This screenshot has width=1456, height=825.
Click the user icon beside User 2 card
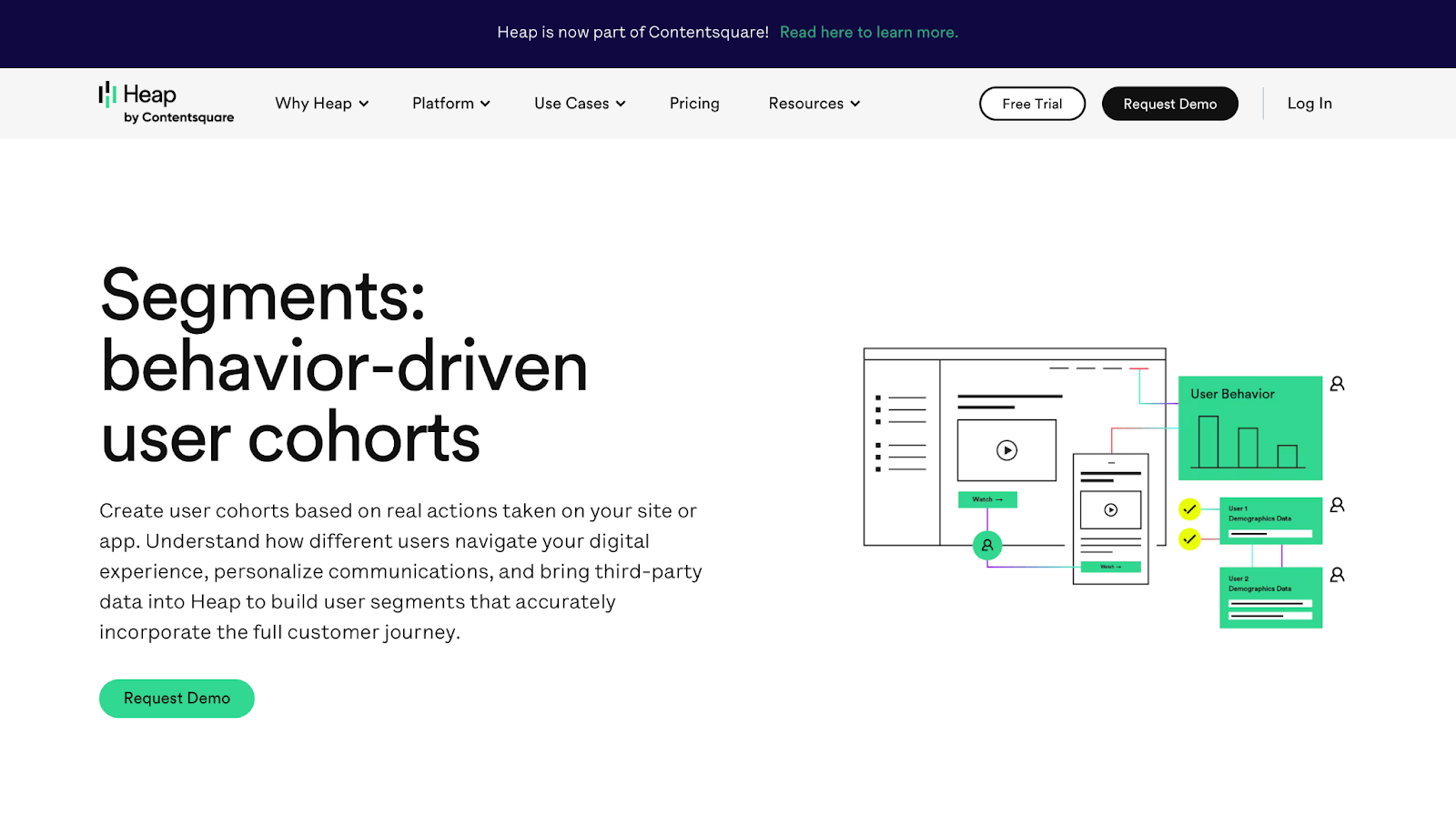1337,575
